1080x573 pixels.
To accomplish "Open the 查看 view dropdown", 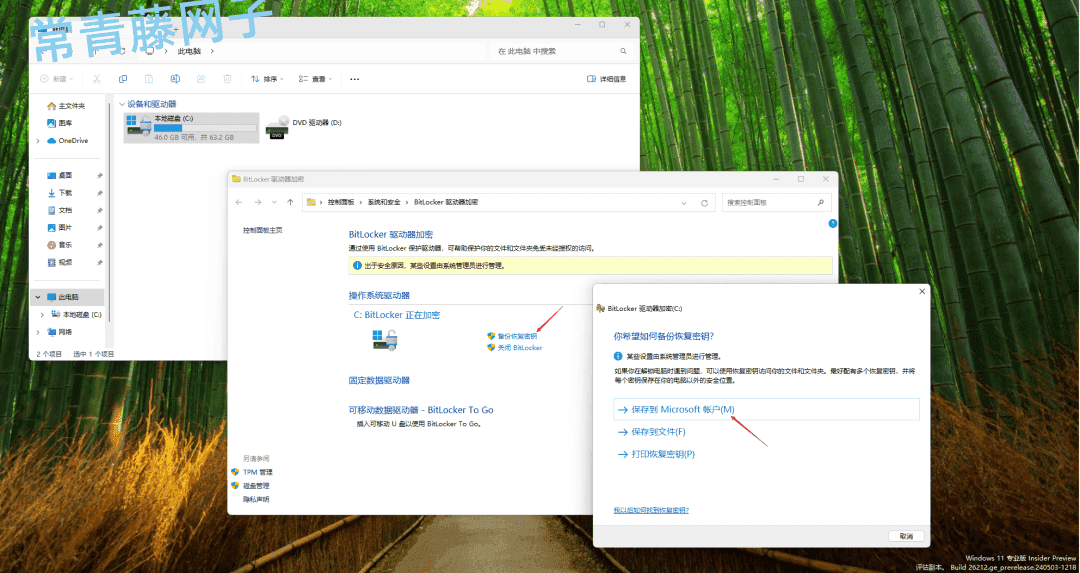I will click(315, 79).
